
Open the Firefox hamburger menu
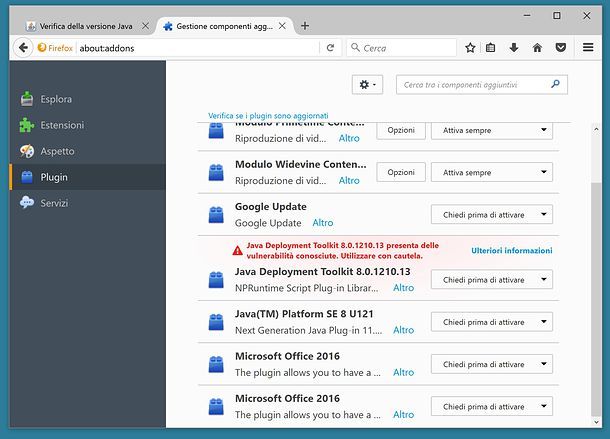click(588, 47)
